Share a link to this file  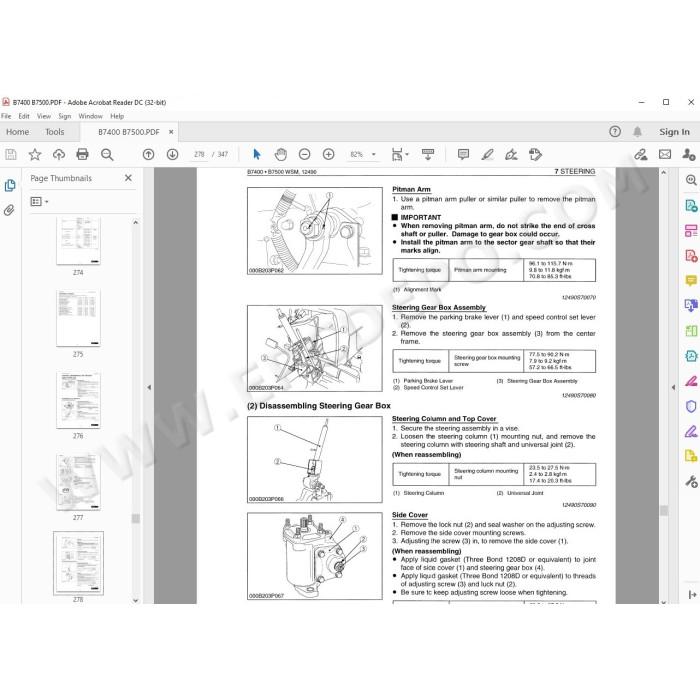pyautogui.click(x=641, y=154)
